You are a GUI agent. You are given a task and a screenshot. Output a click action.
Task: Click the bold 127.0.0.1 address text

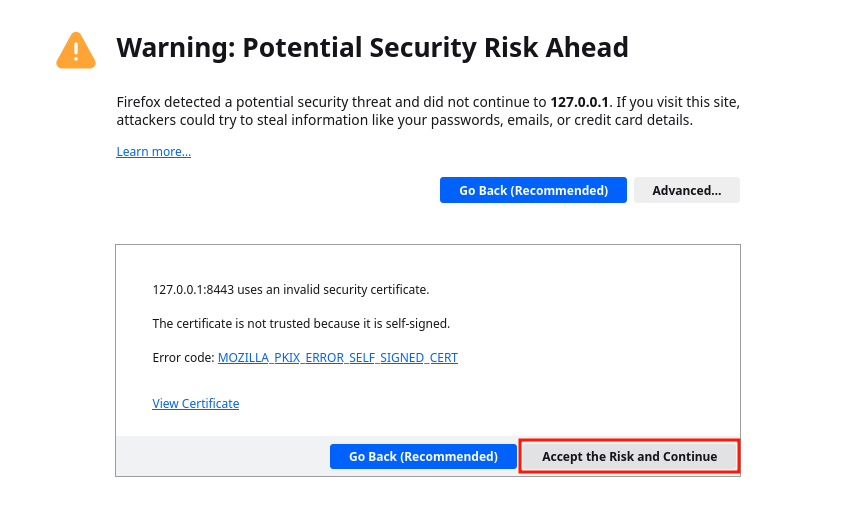[x=579, y=102]
